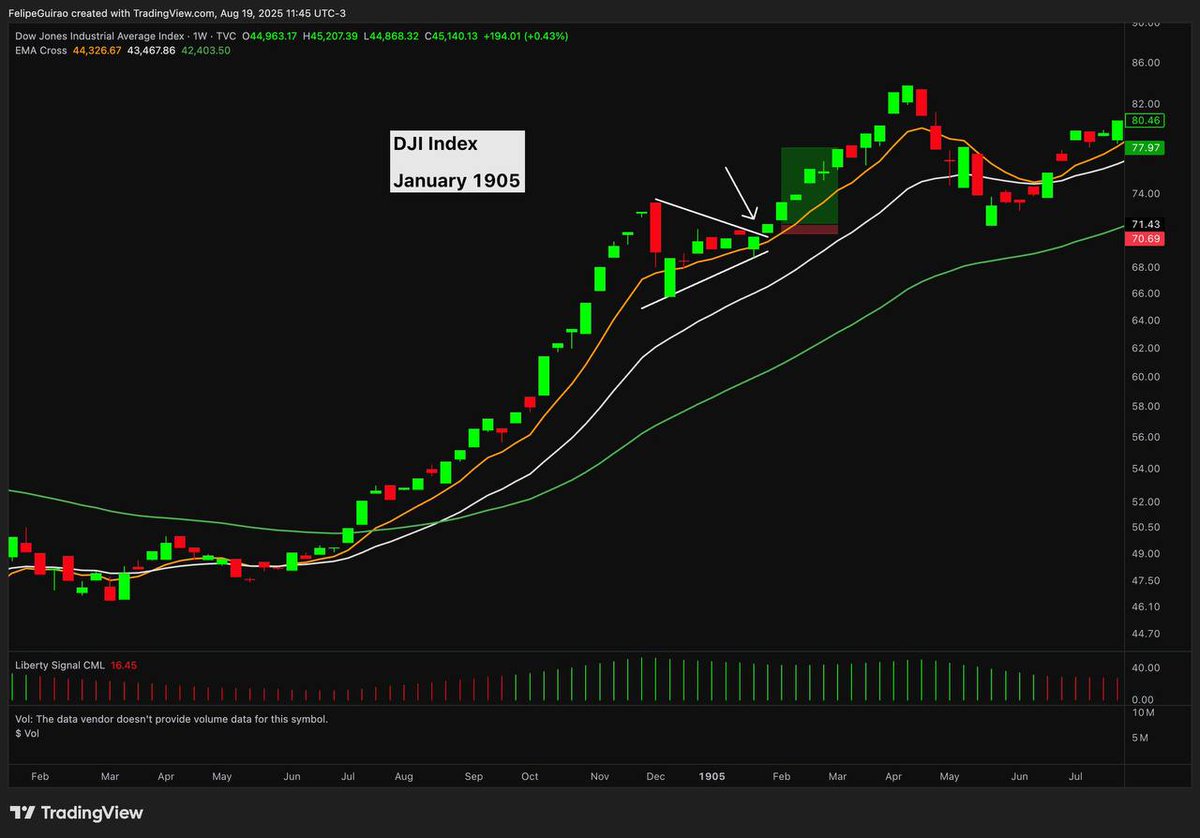Click the 66.00 price axis label

pos(1144,294)
